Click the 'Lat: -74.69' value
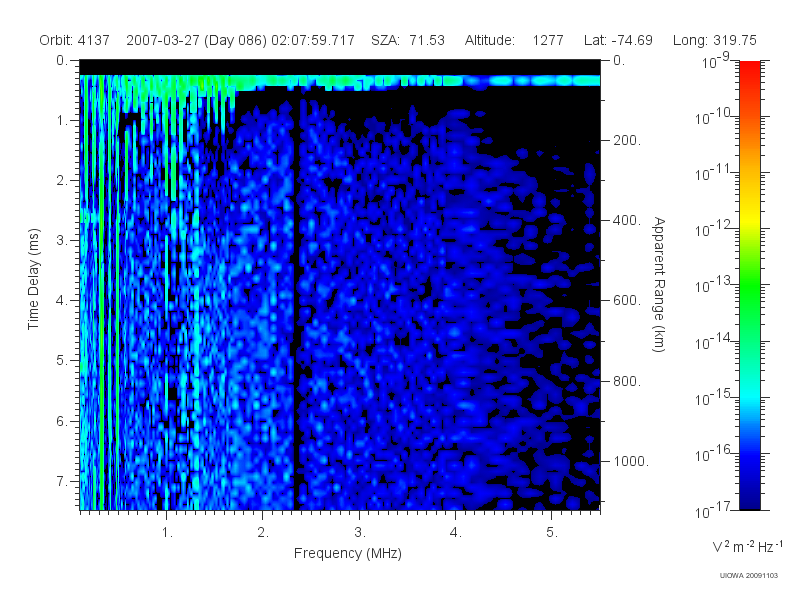Image resolution: width=800 pixels, height=600 pixels. pos(618,40)
